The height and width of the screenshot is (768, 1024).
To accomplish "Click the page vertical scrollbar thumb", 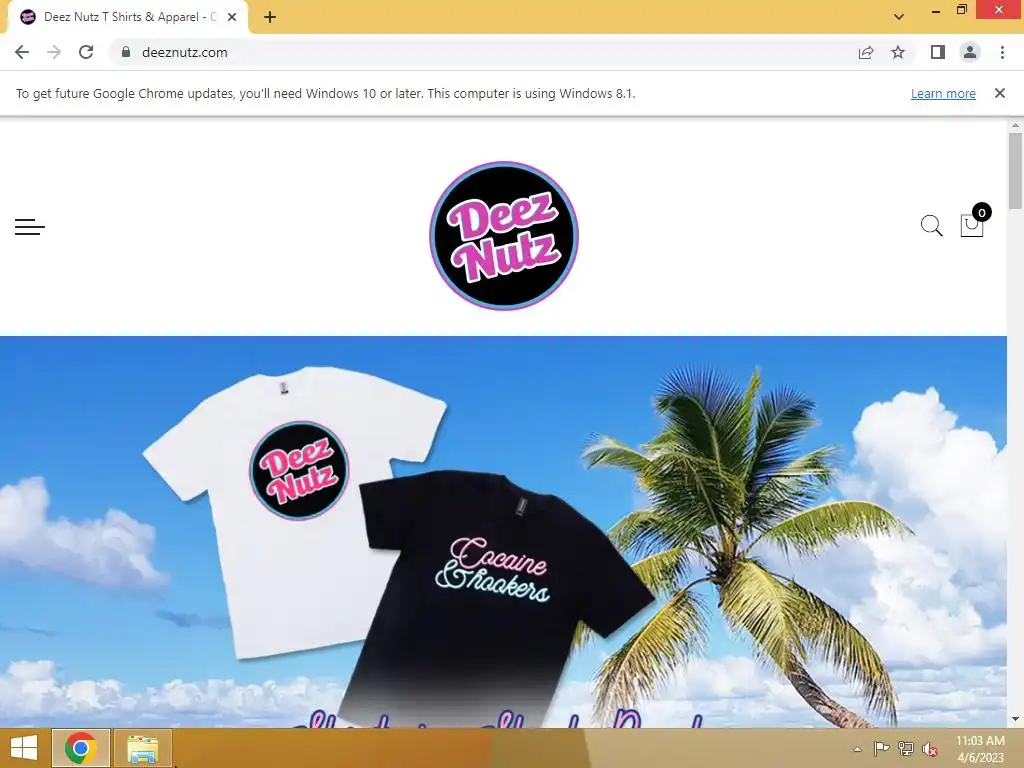I will tap(1015, 171).
